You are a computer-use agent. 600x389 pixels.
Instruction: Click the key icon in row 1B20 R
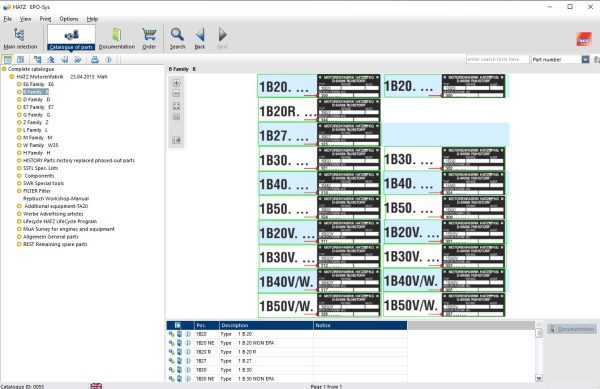[x=171, y=352]
